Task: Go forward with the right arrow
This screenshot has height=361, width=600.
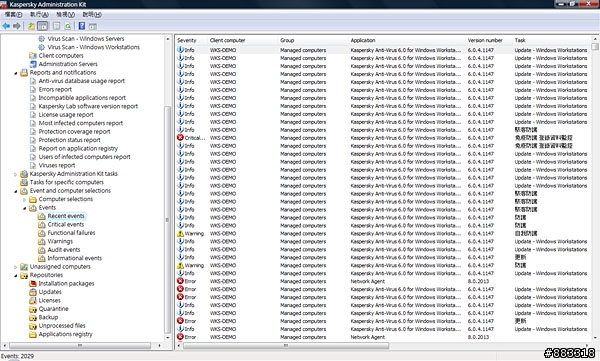Action: 16,26
